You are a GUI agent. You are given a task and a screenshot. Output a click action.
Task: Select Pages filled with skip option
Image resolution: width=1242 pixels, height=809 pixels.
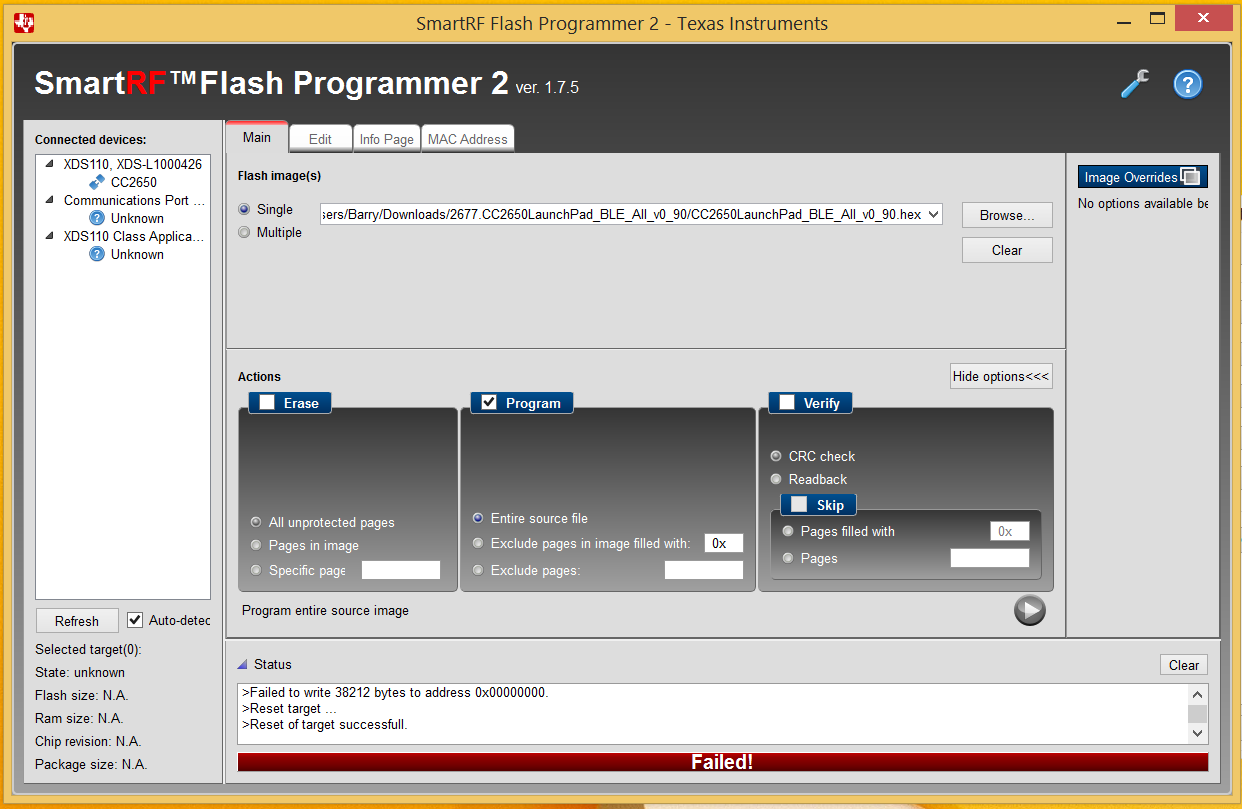tap(788, 531)
